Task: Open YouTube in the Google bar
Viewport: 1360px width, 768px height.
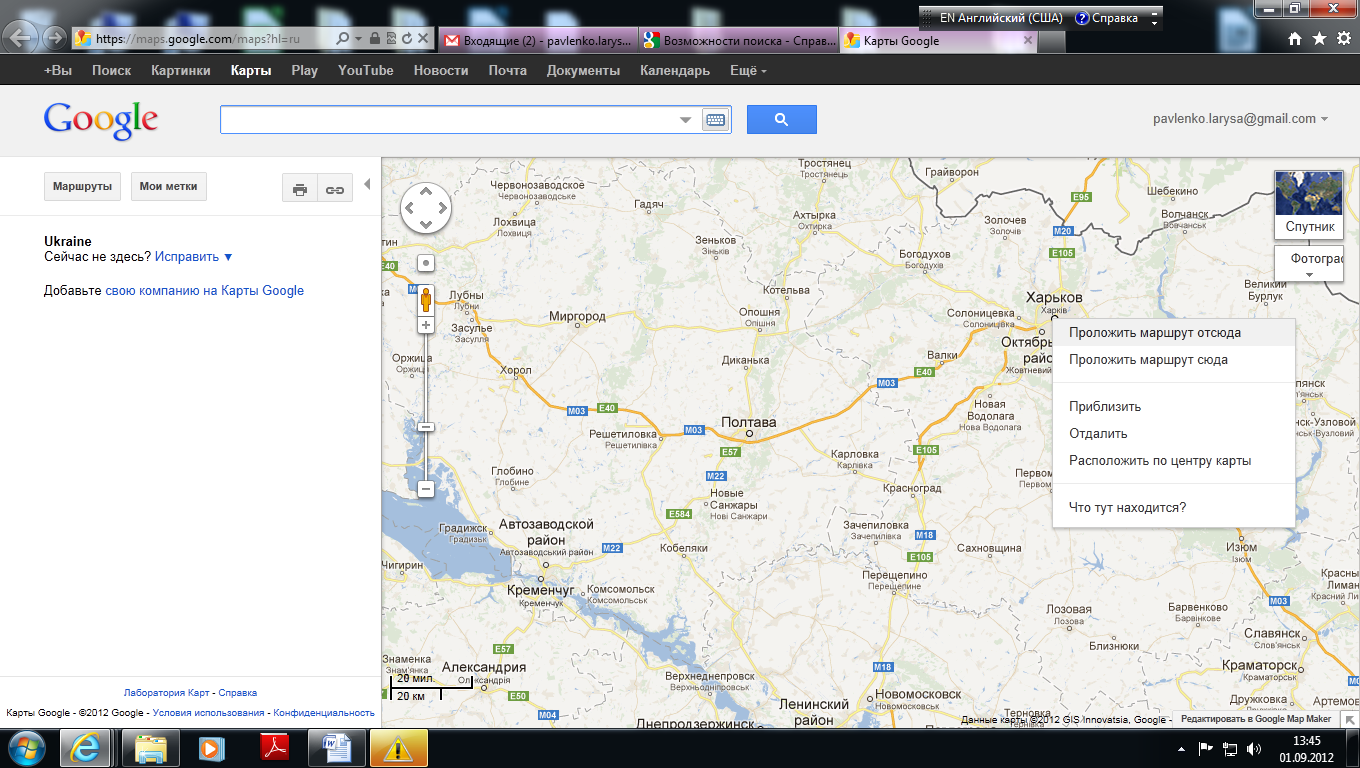Action: tap(366, 71)
